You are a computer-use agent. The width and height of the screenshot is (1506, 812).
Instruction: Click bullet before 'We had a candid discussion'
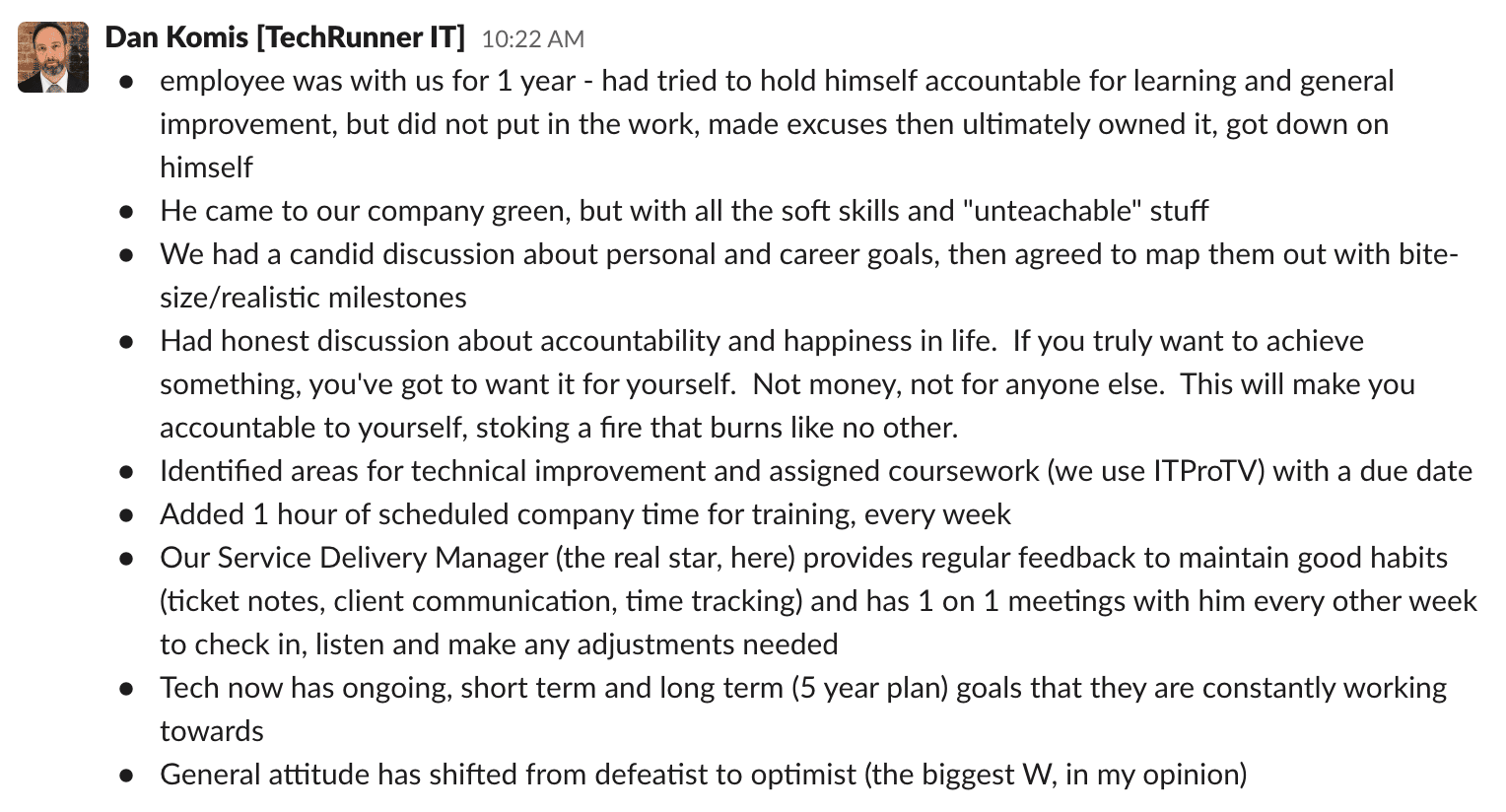coord(126,255)
